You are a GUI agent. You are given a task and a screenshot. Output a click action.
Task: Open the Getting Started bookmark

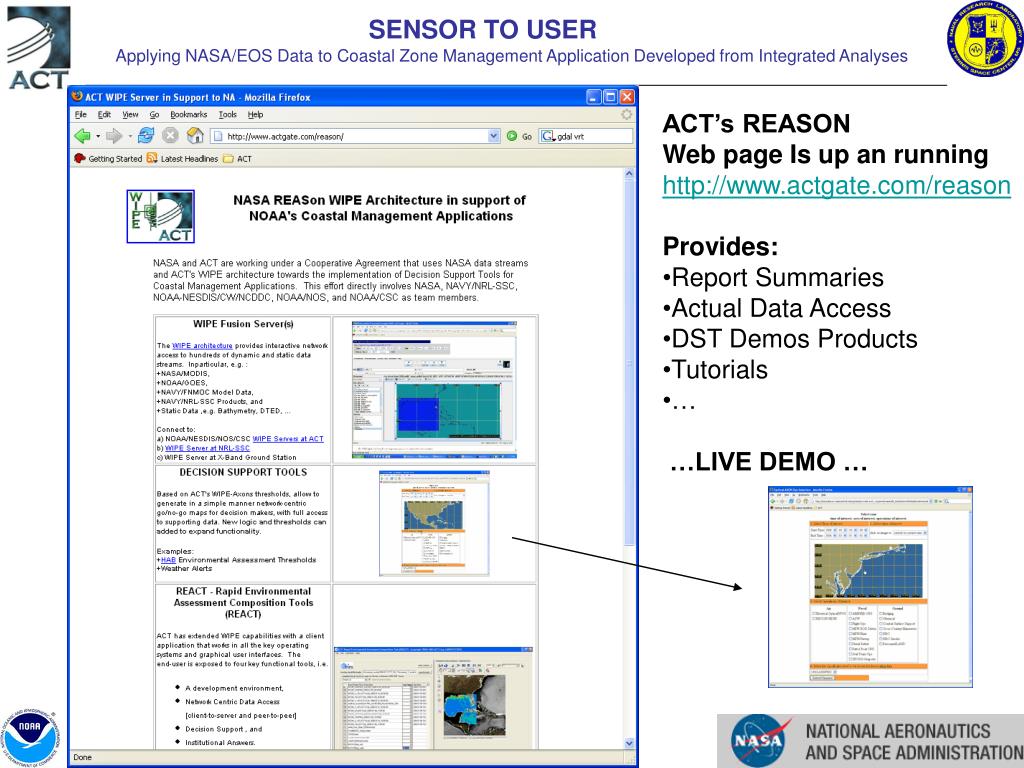coord(108,158)
